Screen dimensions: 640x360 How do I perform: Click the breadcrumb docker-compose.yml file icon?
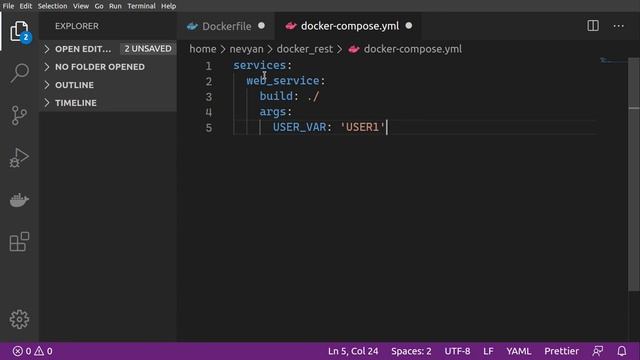(x=354, y=49)
